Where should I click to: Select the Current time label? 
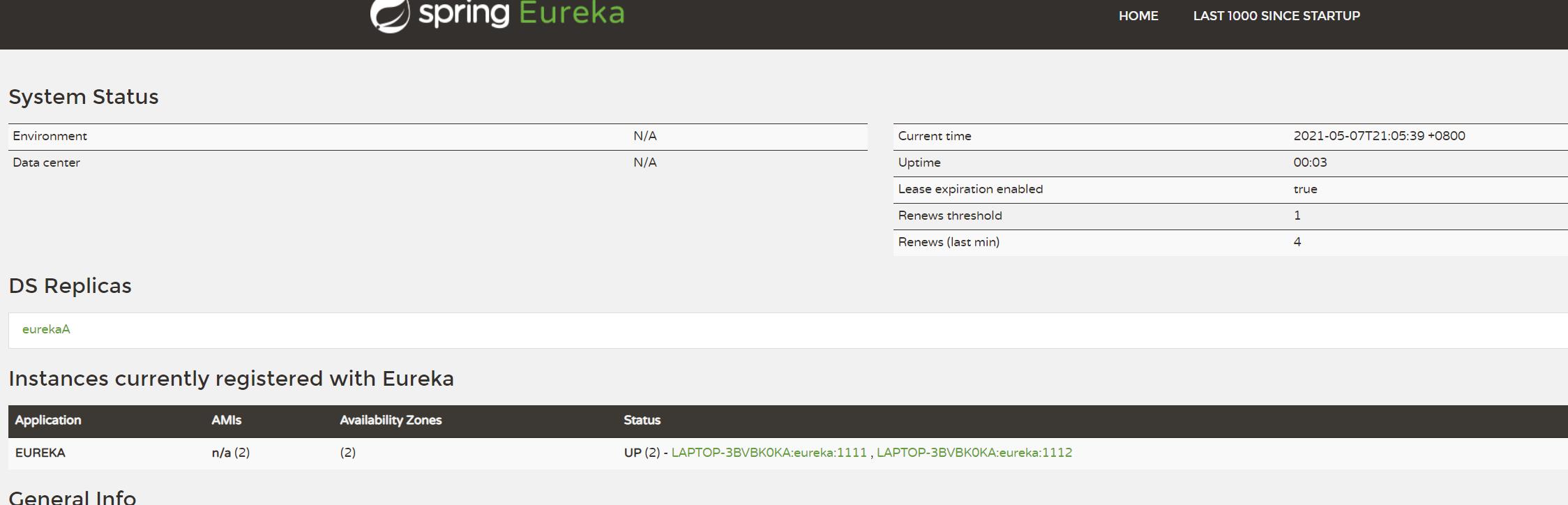tap(935, 136)
